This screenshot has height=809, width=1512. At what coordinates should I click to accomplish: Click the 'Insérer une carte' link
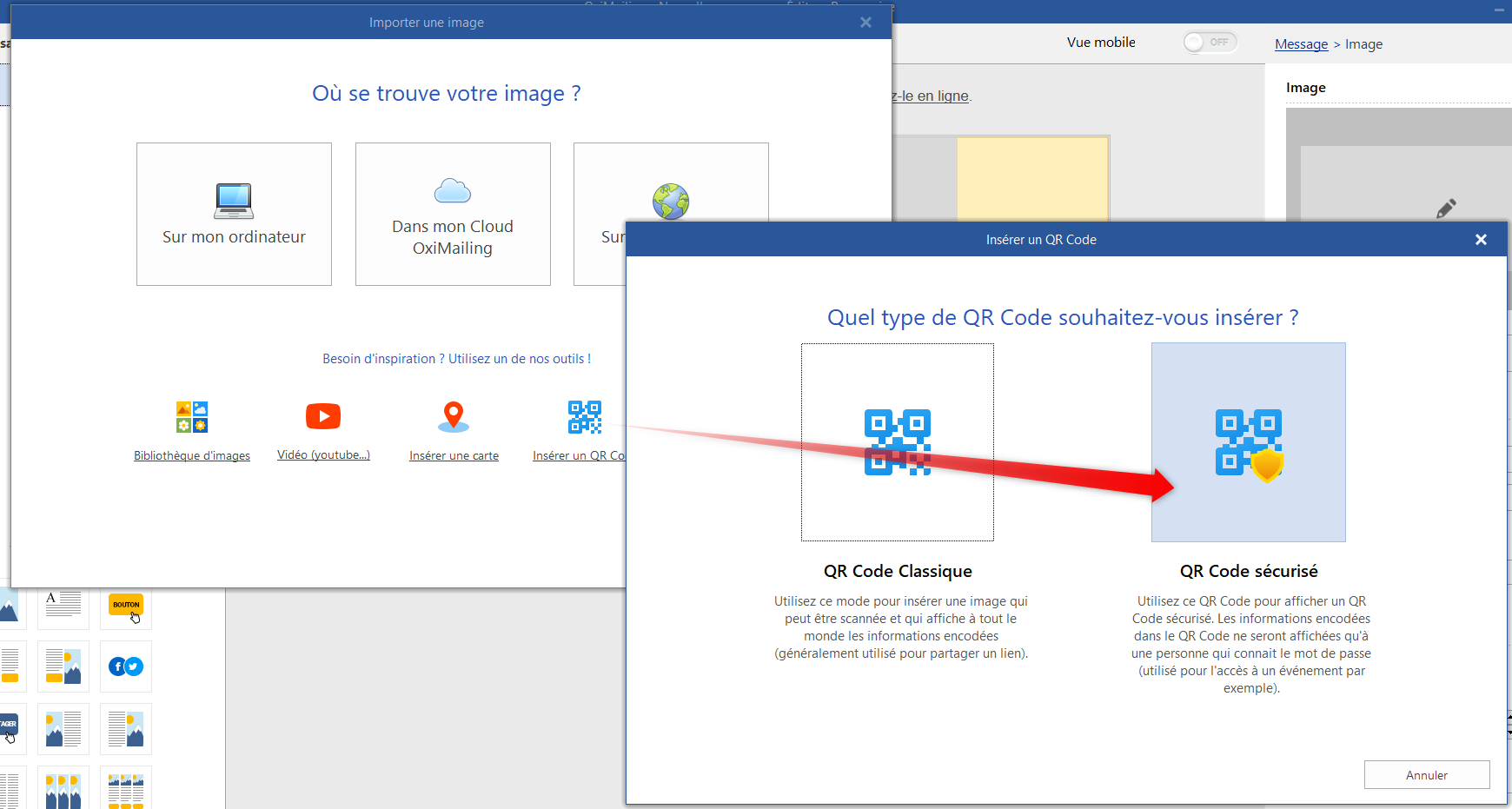(454, 455)
